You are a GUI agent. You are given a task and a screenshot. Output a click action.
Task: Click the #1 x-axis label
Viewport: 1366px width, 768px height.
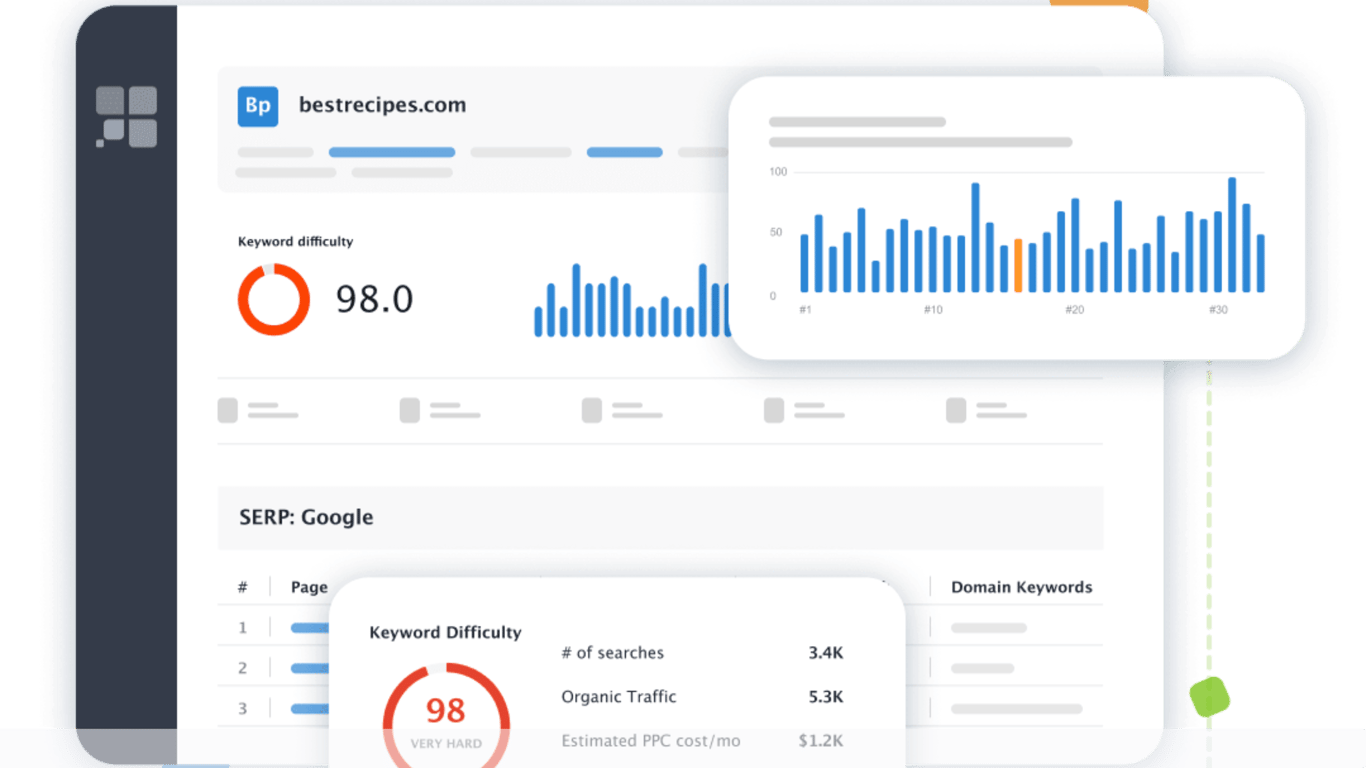[x=806, y=310]
